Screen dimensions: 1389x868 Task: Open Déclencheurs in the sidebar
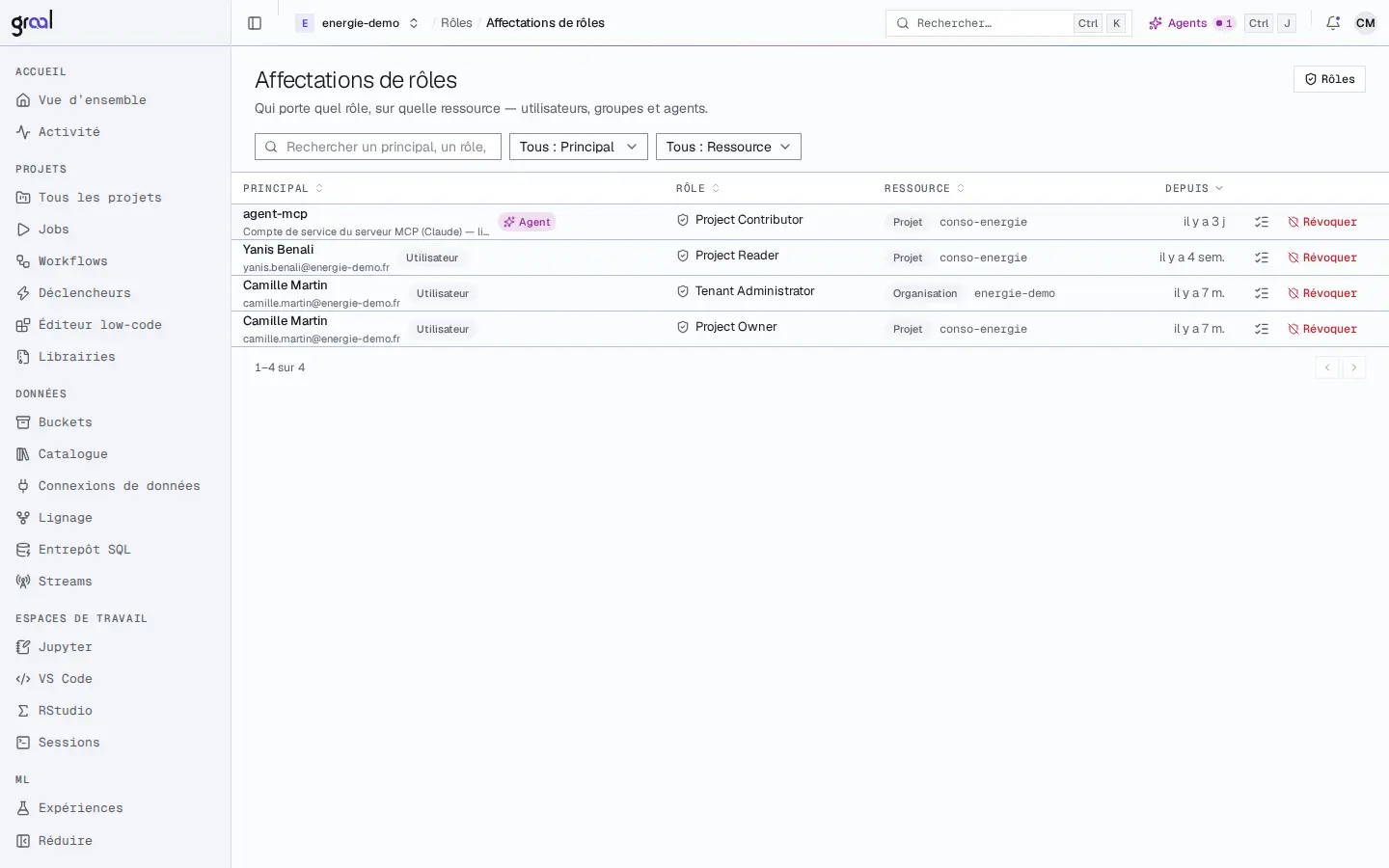[x=115, y=293]
